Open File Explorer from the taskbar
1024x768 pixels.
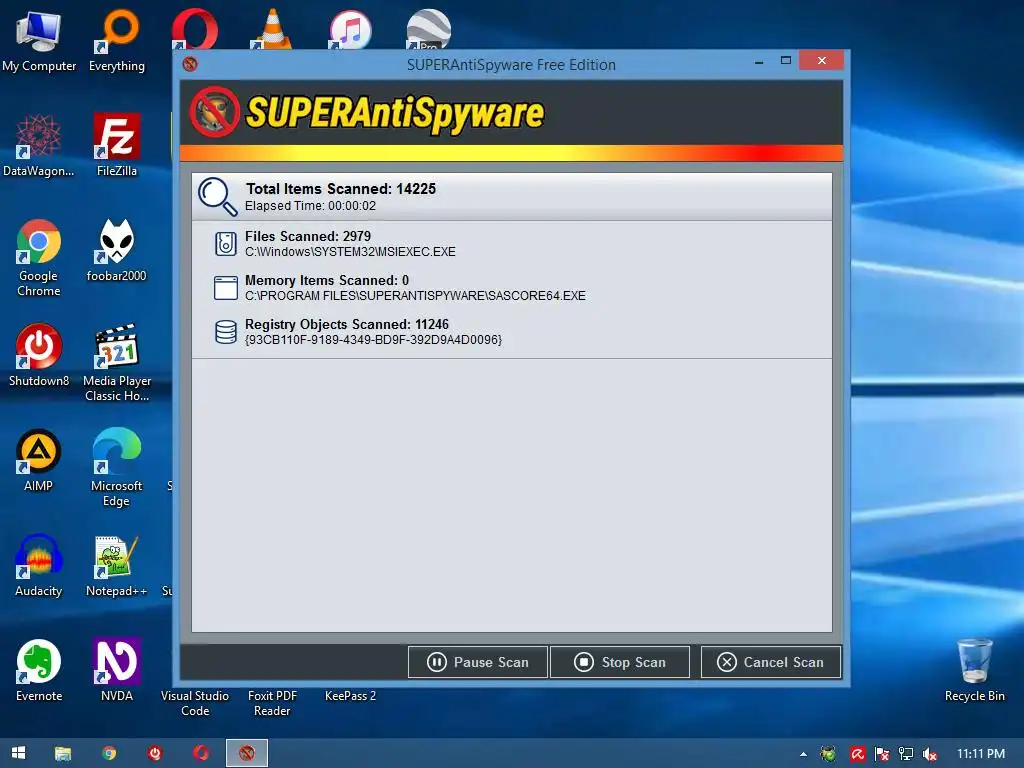tap(63, 754)
